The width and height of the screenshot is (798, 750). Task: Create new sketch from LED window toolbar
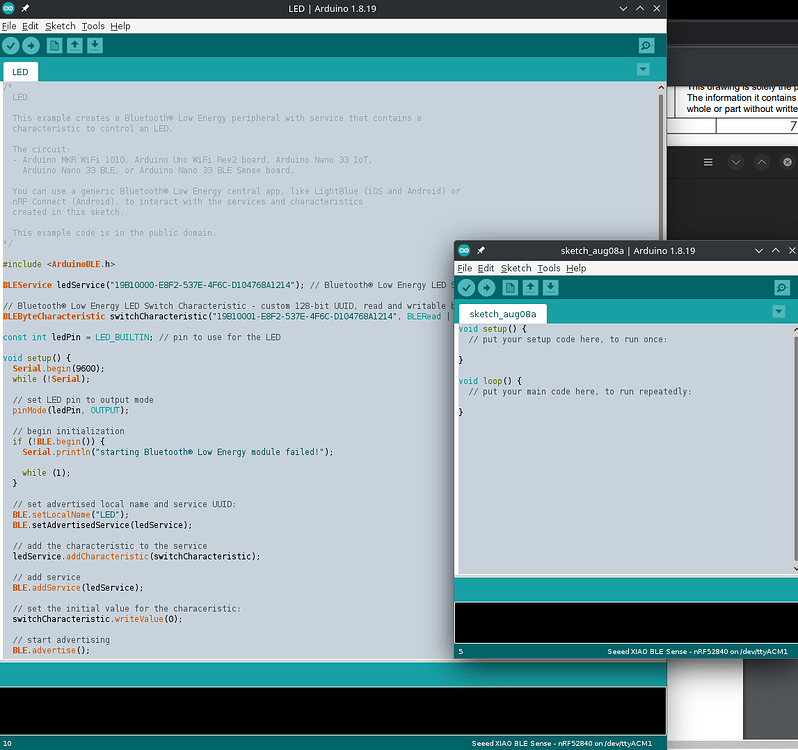click(x=54, y=46)
